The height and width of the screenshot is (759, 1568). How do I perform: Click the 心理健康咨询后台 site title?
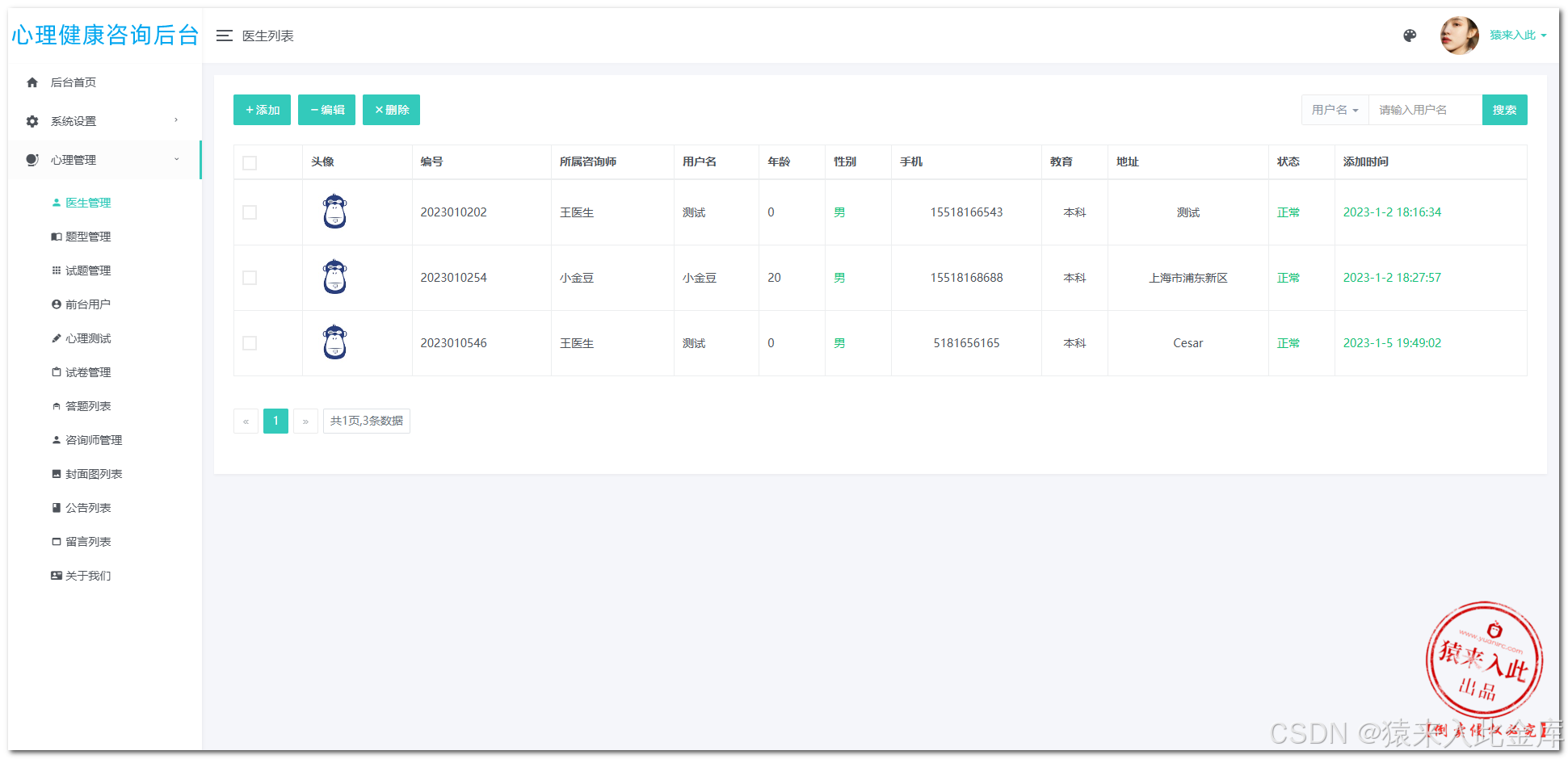point(105,35)
